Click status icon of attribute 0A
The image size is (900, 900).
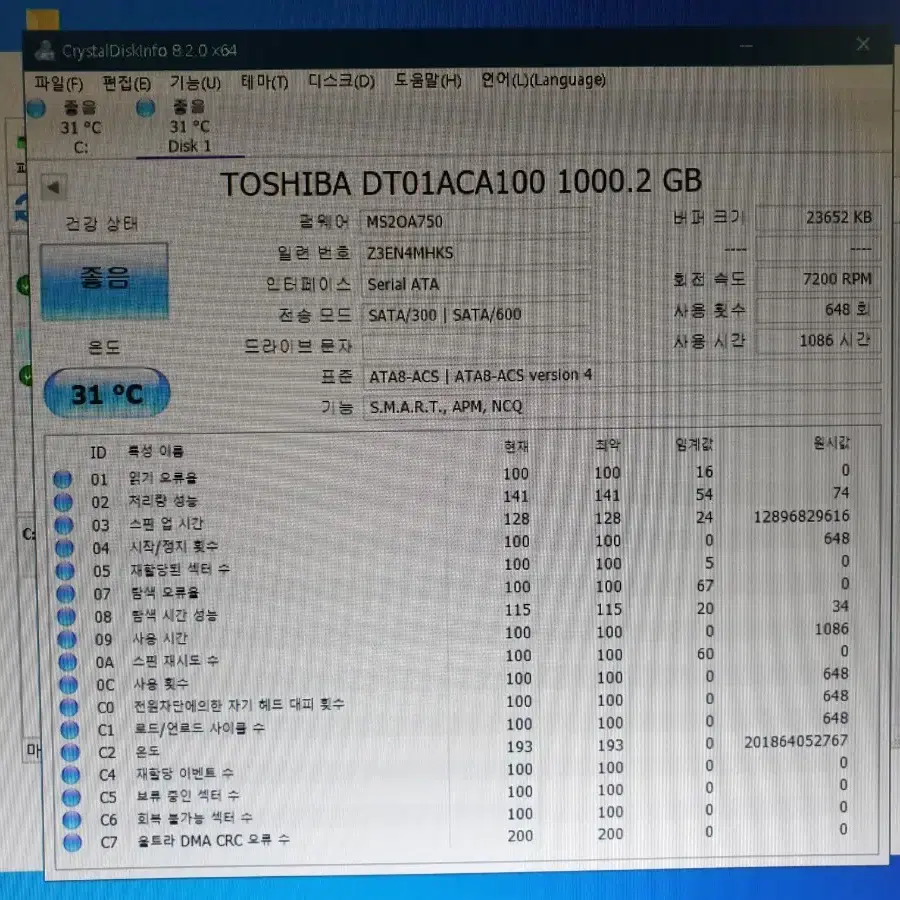coord(67,662)
